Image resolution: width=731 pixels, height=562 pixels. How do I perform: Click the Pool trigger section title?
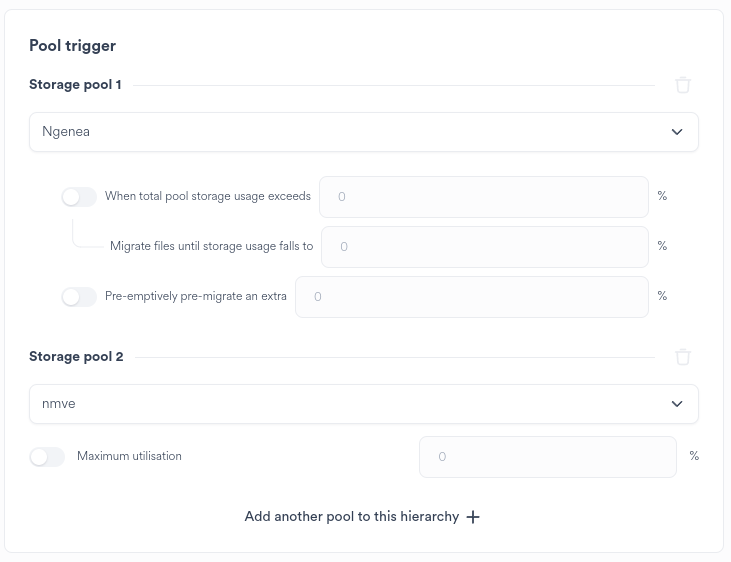click(72, 46)
